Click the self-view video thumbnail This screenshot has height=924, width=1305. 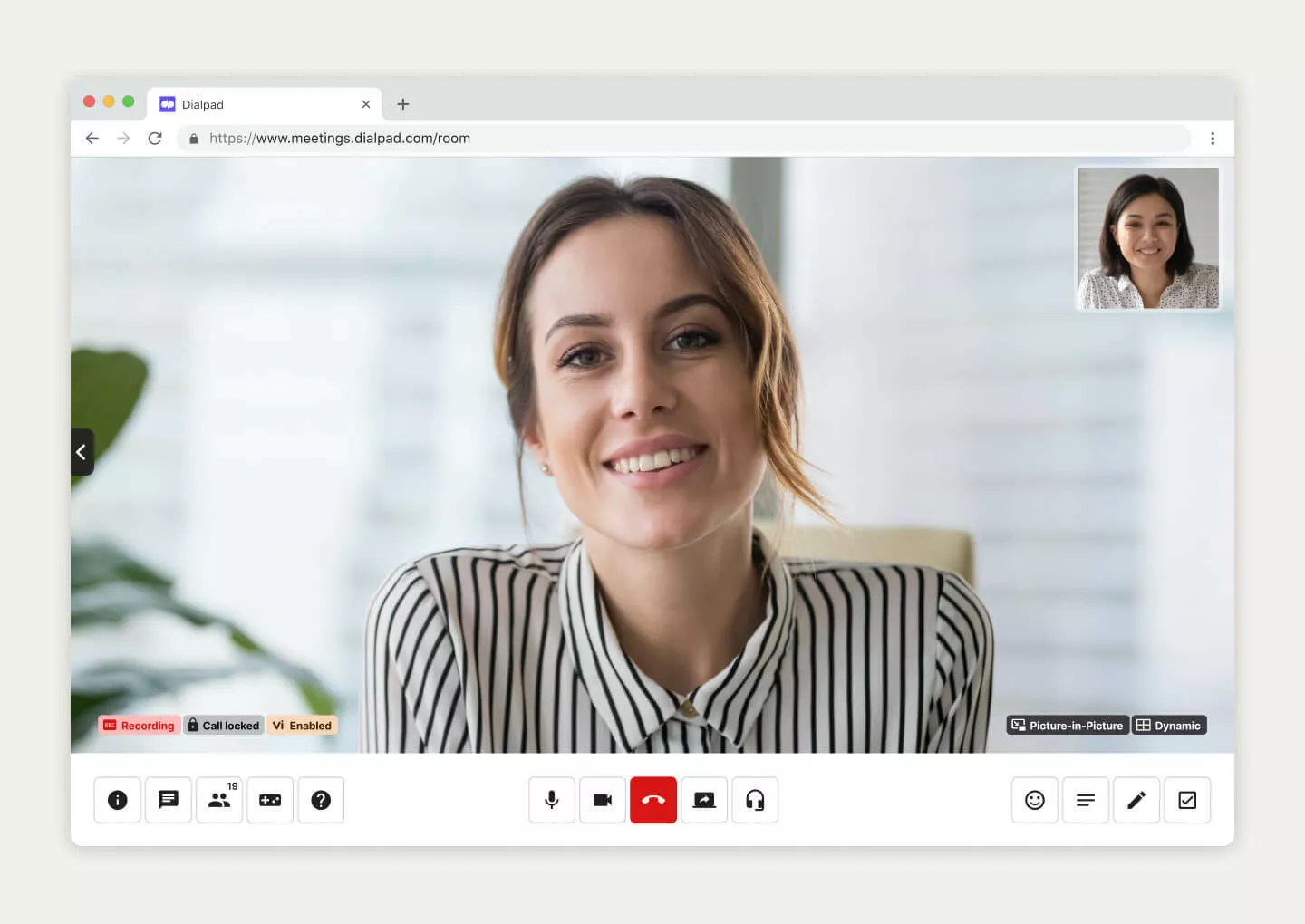tap(1147, 238)
